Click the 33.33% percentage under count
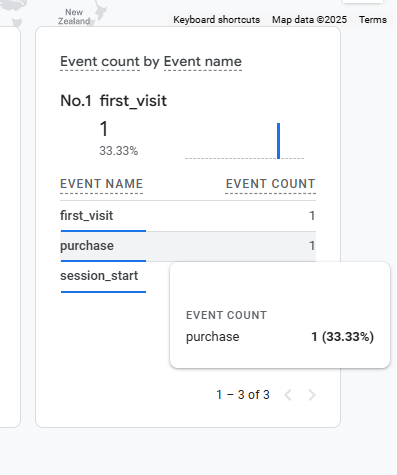The width and height of the screenshot is (397, 475). coord(119,151)
